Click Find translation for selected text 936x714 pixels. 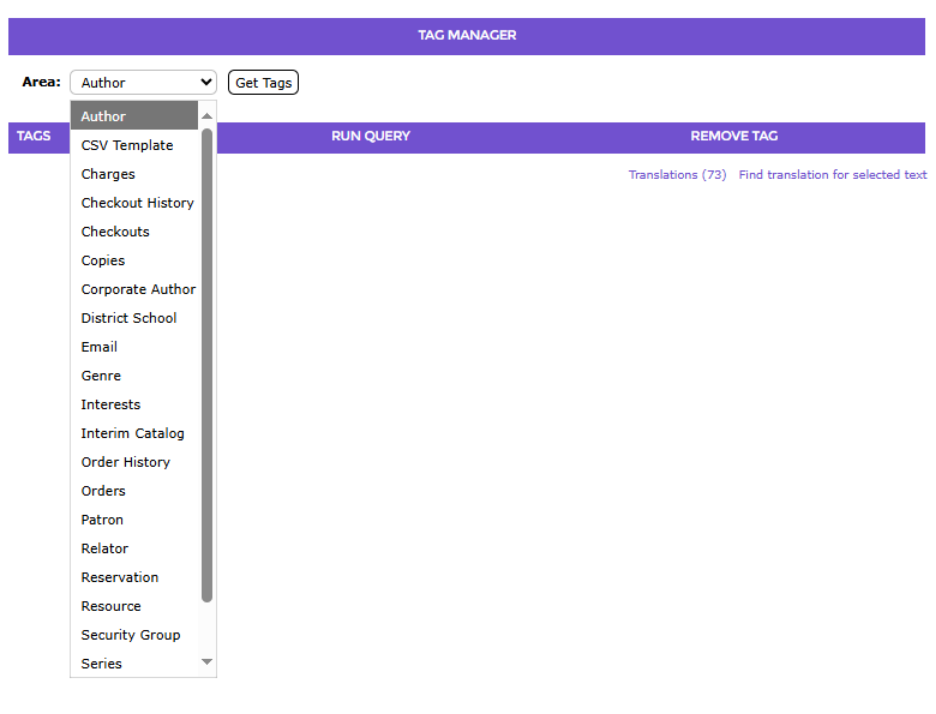click(x=833, y=174)
